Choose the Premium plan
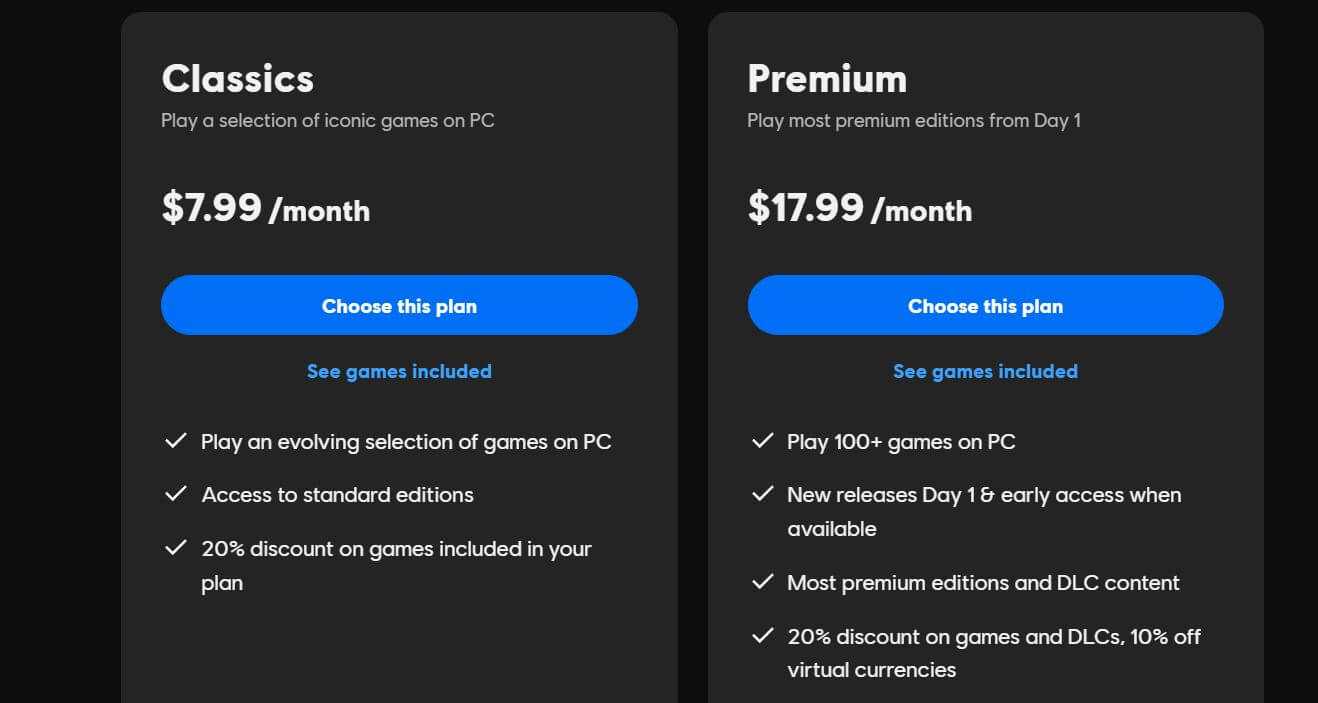The height and width of the screenshot is (703, 1318). pos(985,305)
